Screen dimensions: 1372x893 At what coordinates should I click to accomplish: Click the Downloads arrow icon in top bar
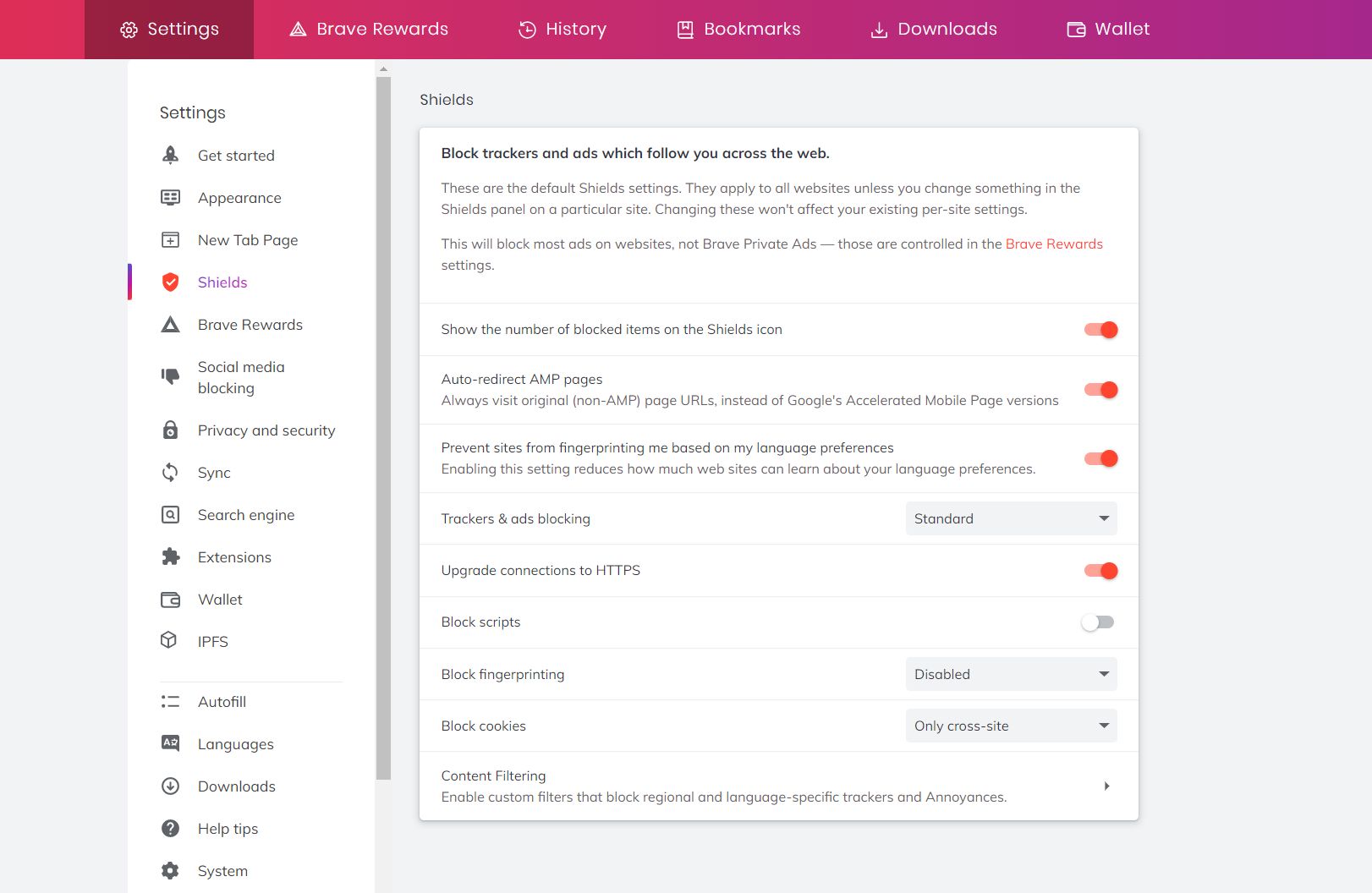tap(879, 30)
